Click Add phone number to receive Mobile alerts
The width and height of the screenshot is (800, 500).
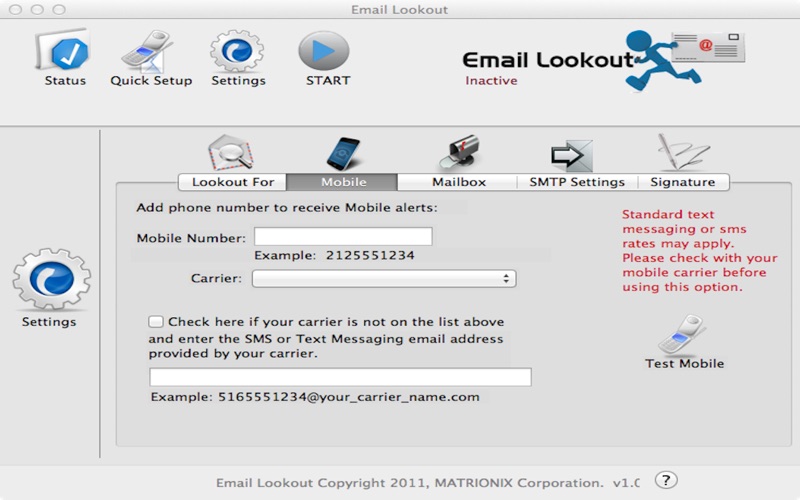point(287,208)
